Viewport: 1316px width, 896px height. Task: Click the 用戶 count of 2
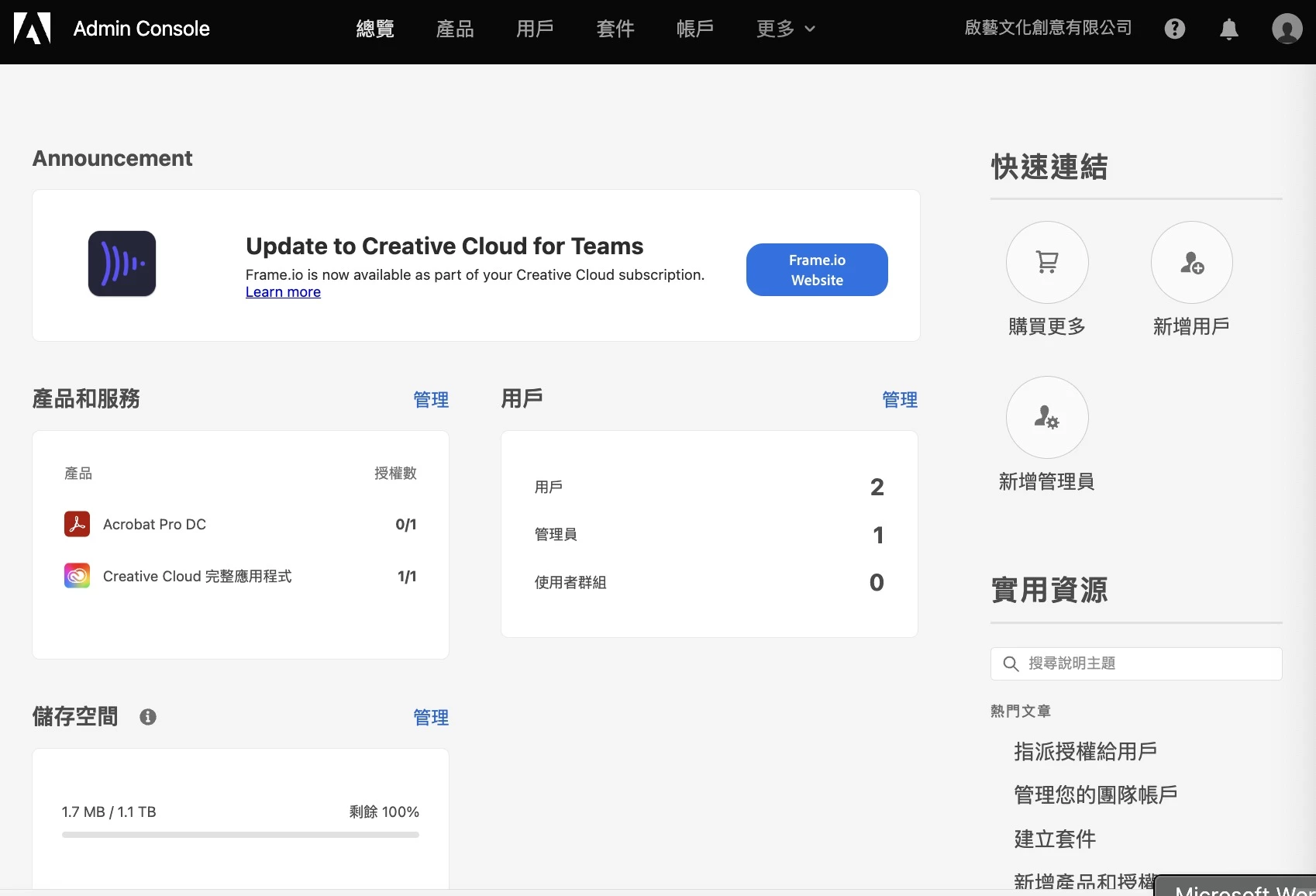click(x=877, y=487)
